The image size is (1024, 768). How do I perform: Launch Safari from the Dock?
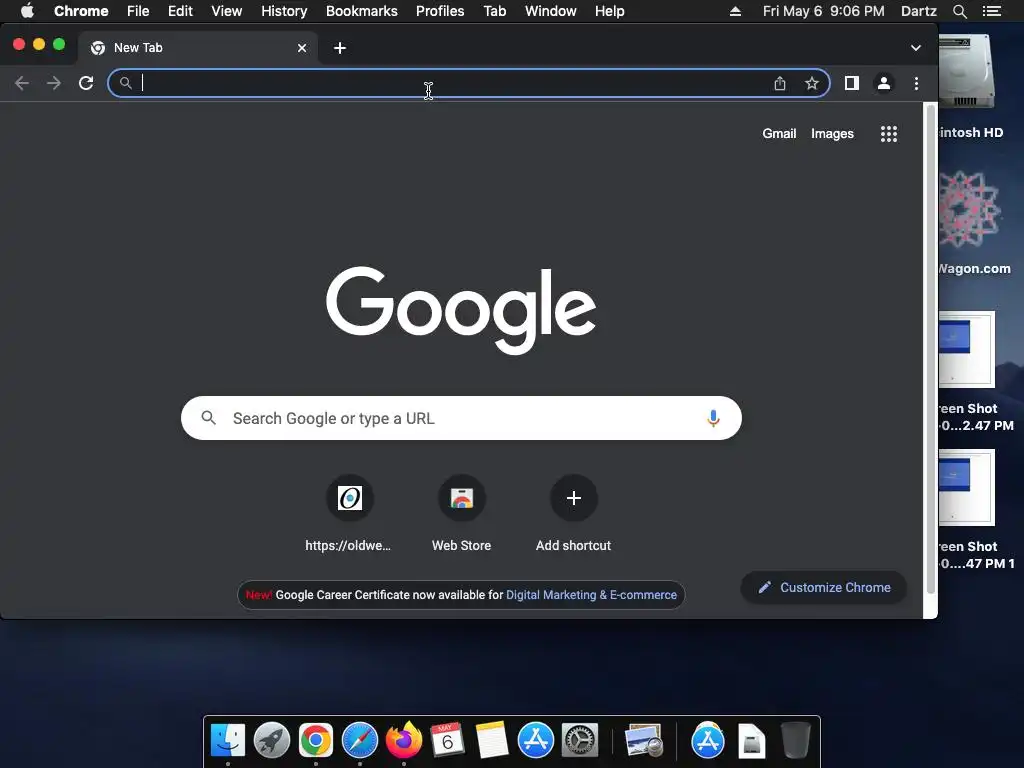tap(360, 741)
